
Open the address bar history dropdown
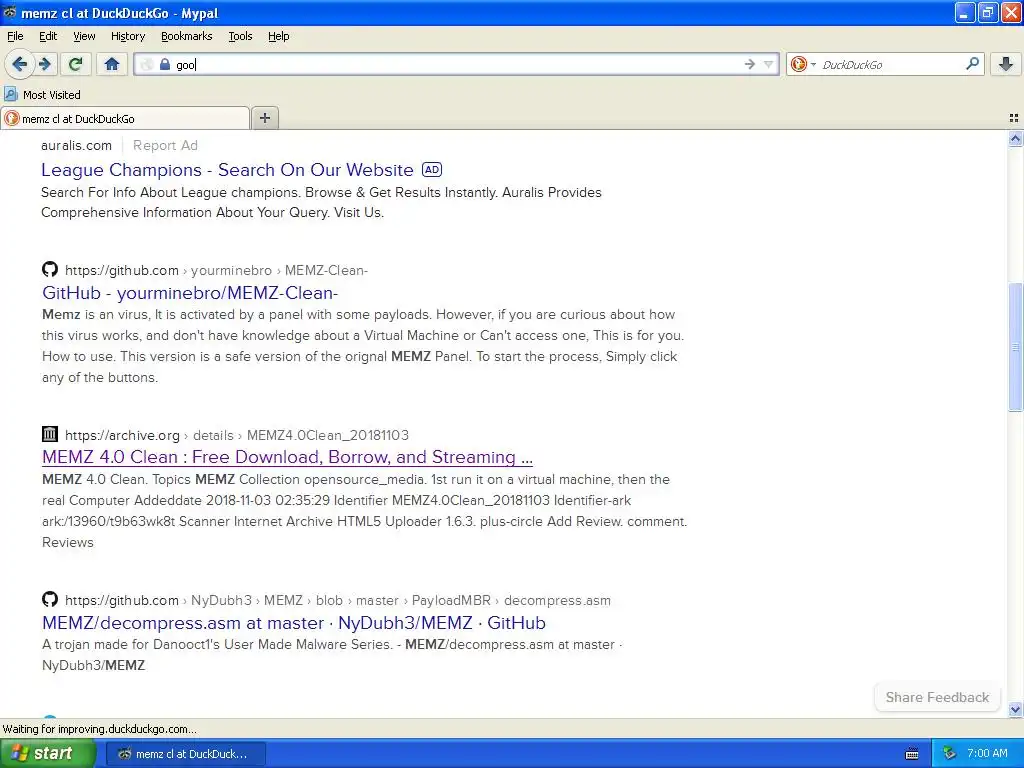click(x=769, y=64)
